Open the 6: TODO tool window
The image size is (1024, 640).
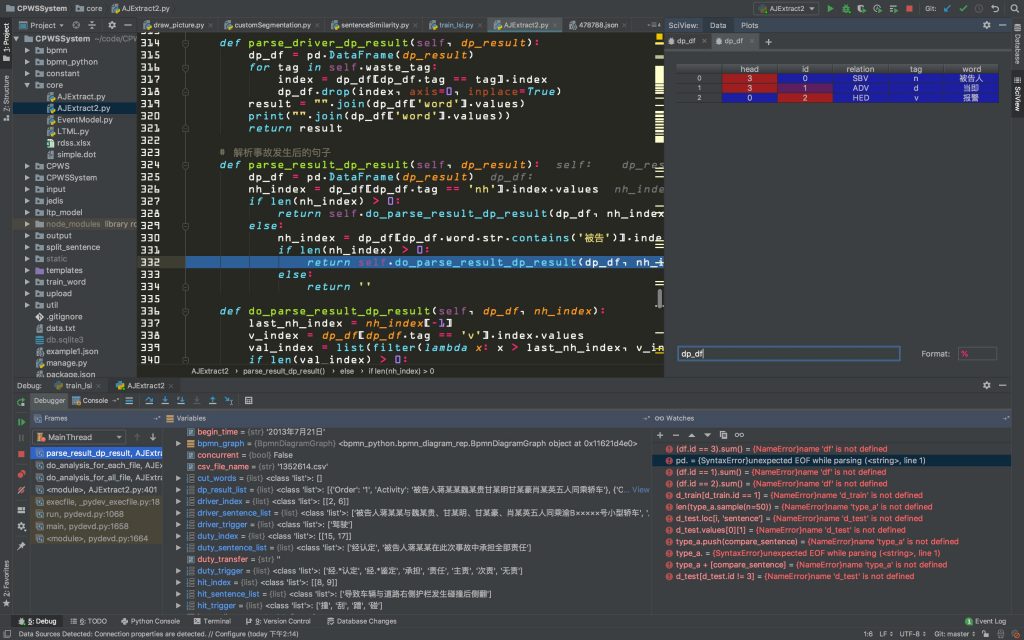click(x=89, y=621)
